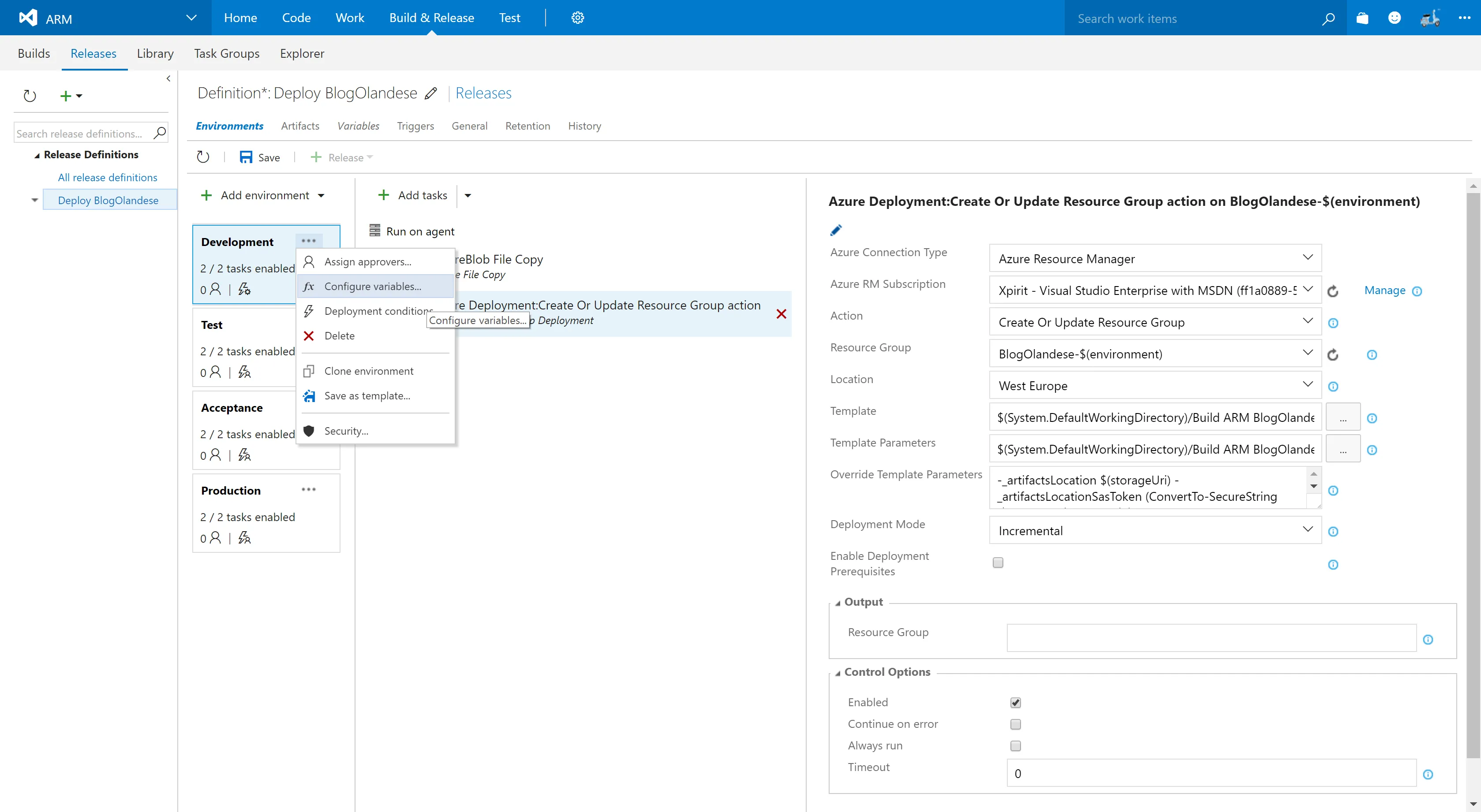Click the Manage subscription link
This screenshot has height=812, width=1481.
point(1385,290)
